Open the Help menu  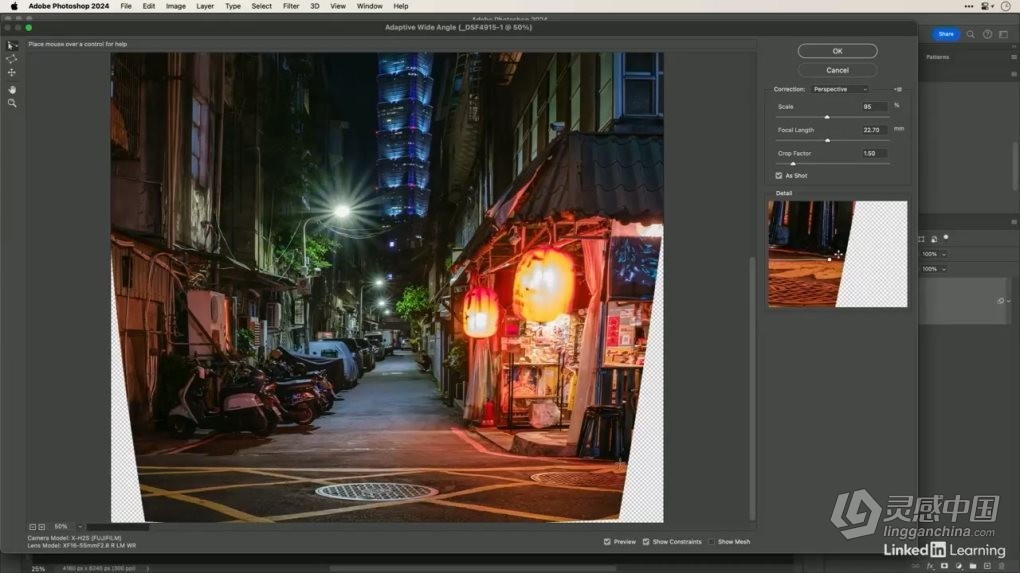pyautogui.click(x=401, y=6)
